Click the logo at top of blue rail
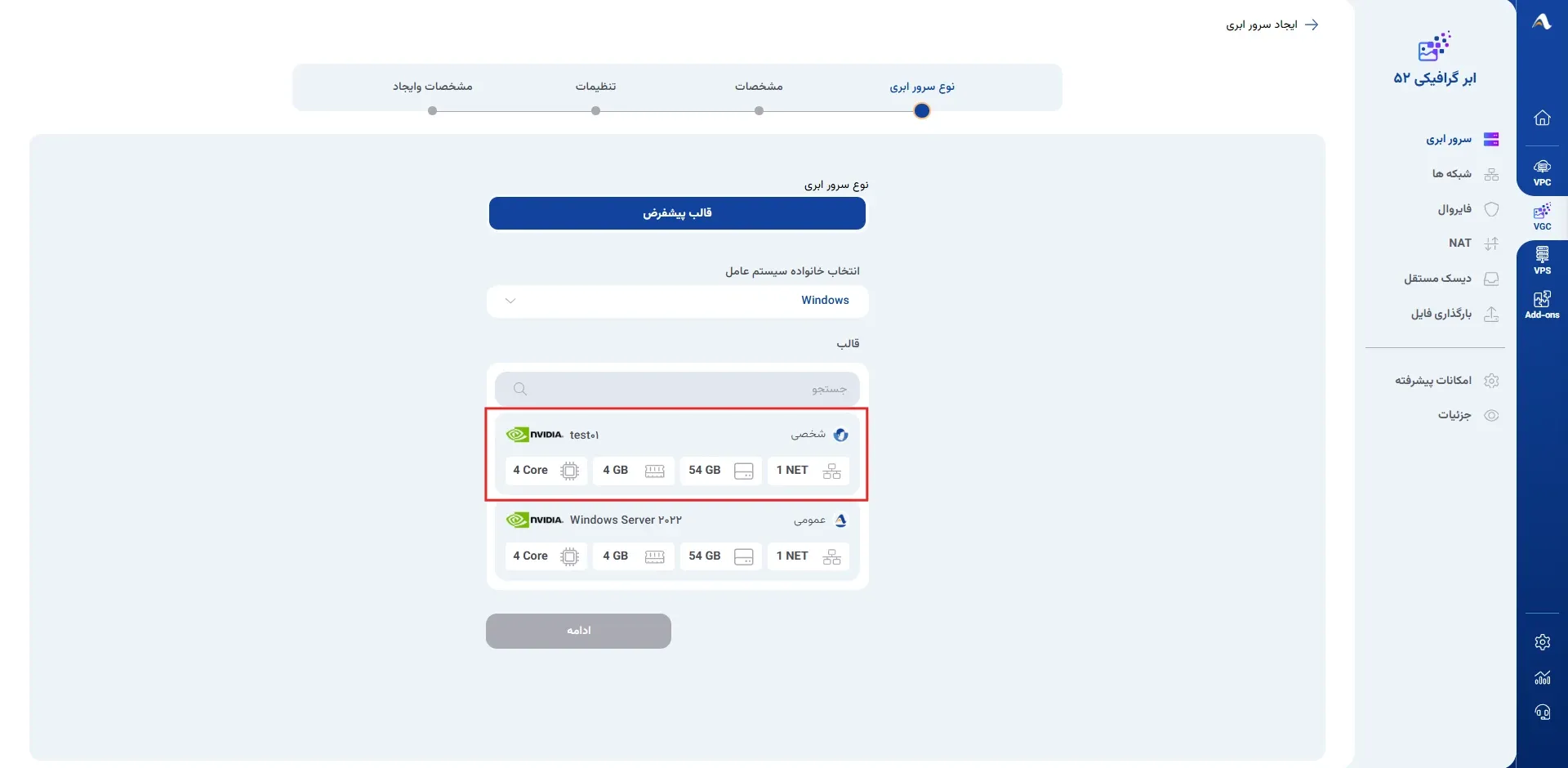The height and width of the screenshot is (768, 1568). (1542, 22)
